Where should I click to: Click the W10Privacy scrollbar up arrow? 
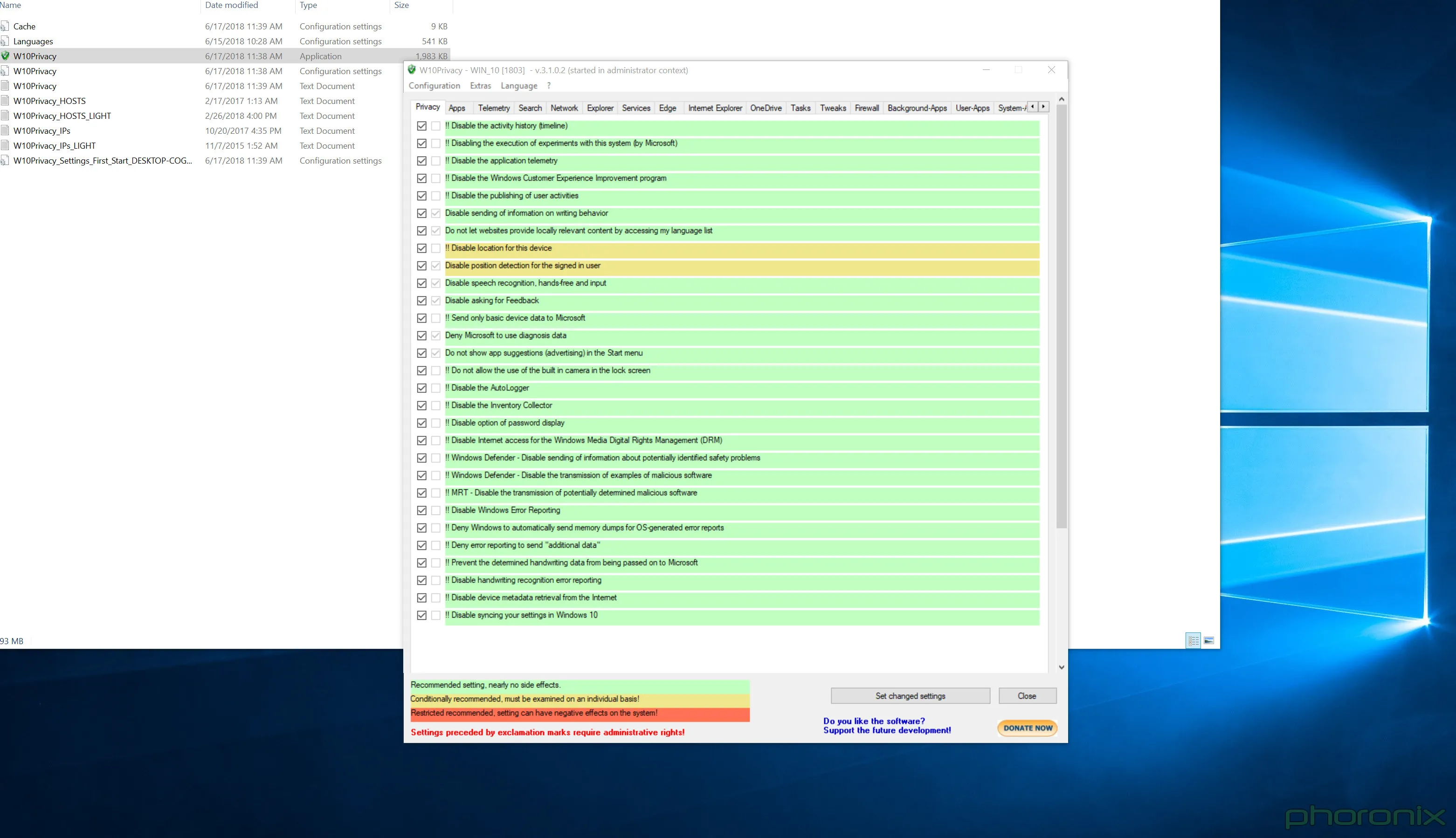click(1062, 99)
